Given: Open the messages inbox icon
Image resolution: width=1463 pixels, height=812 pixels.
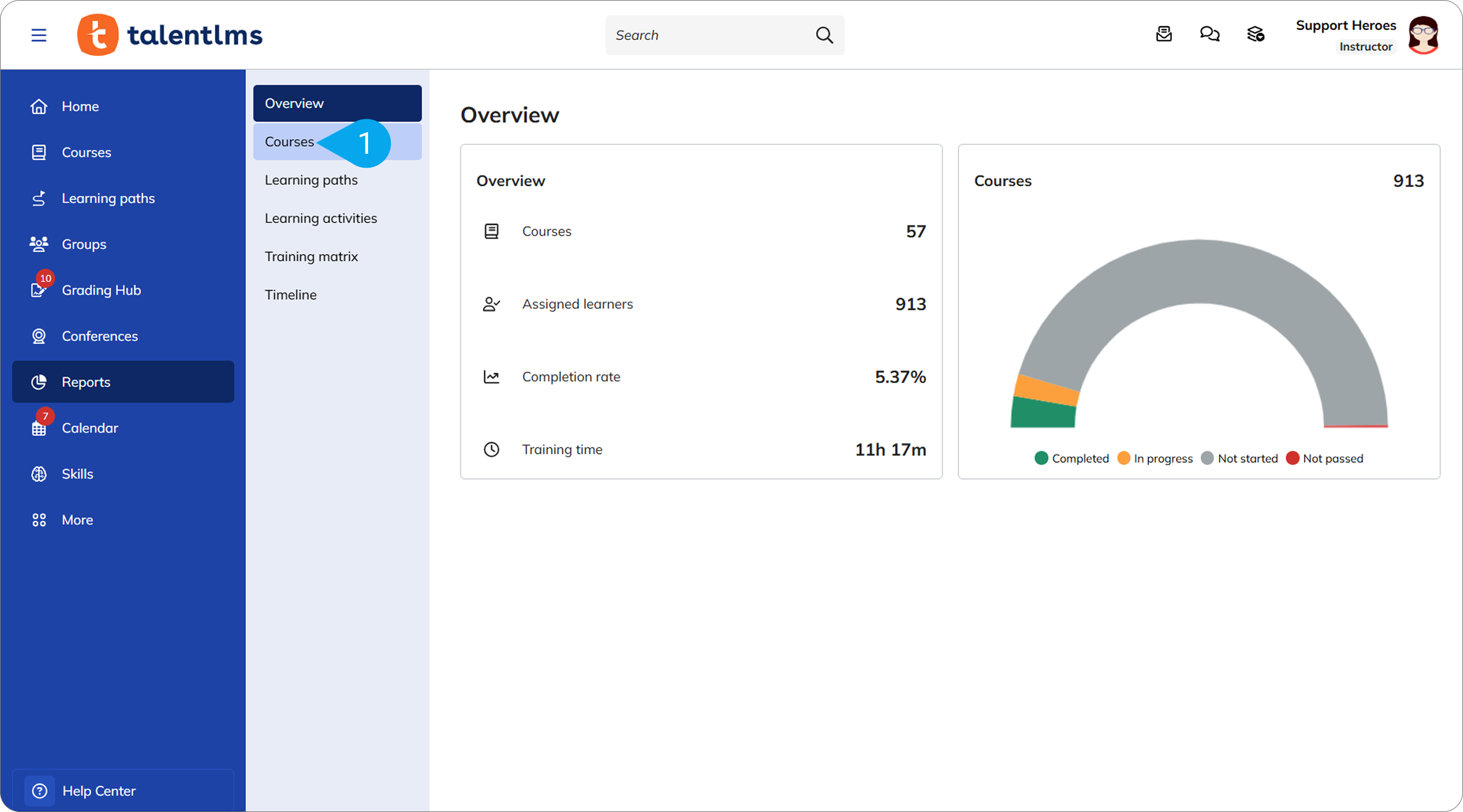Looking at the screenshot, I should 1164,34.
